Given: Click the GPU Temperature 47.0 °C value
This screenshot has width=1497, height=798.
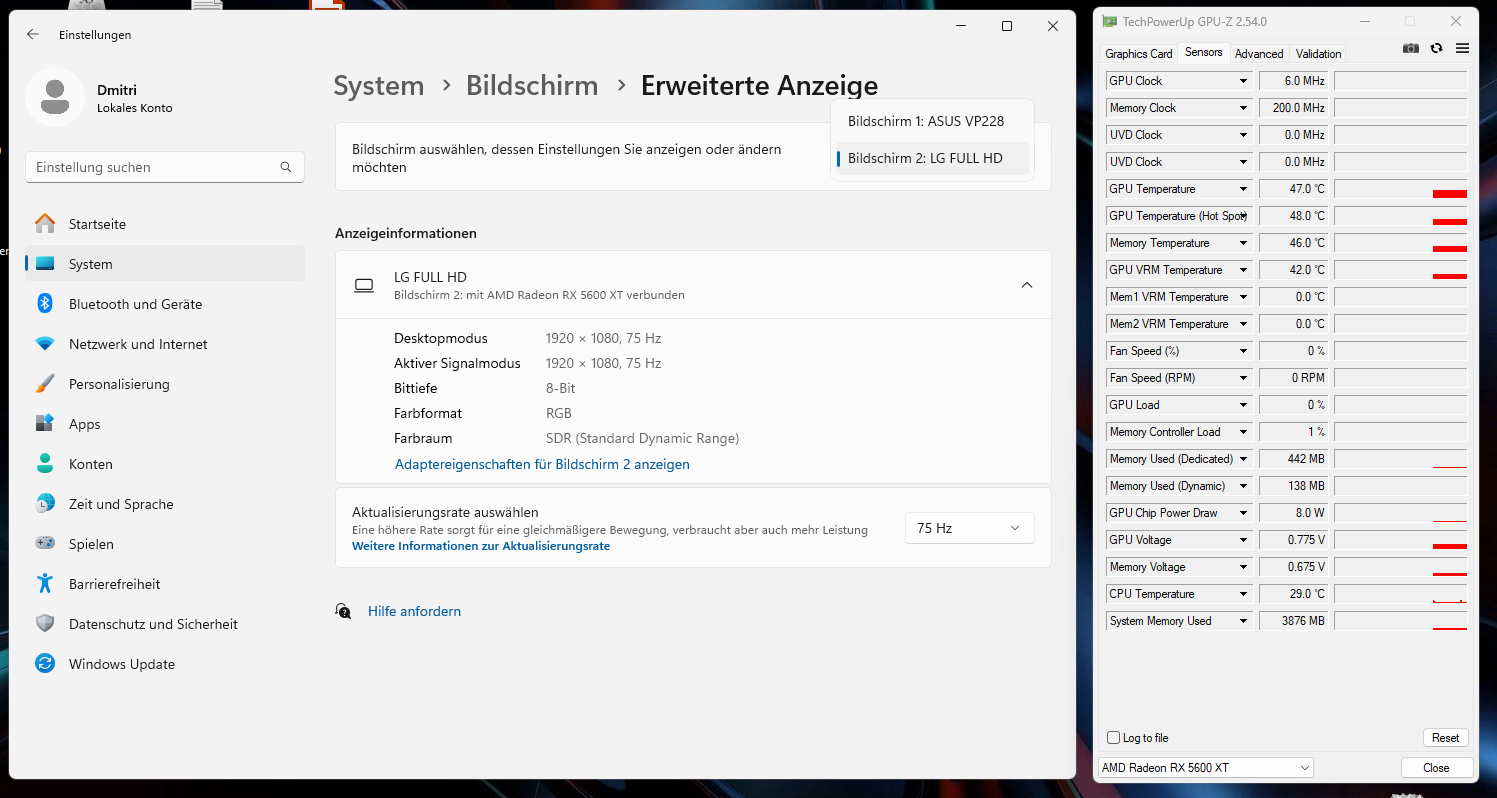Looking at the screenshot, I should click(1294, 189).
